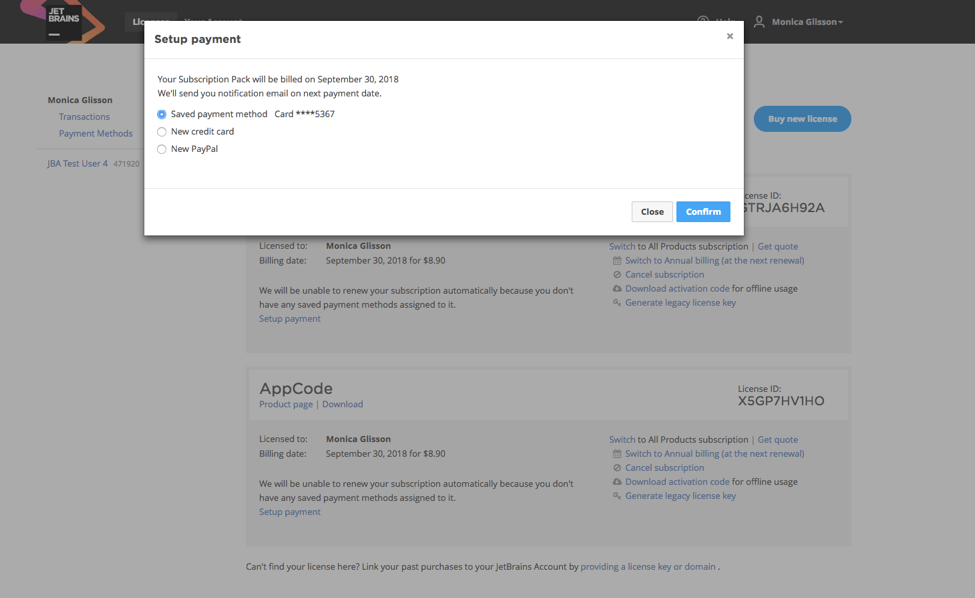Select New PayPal radio button

tap(162, 149)
